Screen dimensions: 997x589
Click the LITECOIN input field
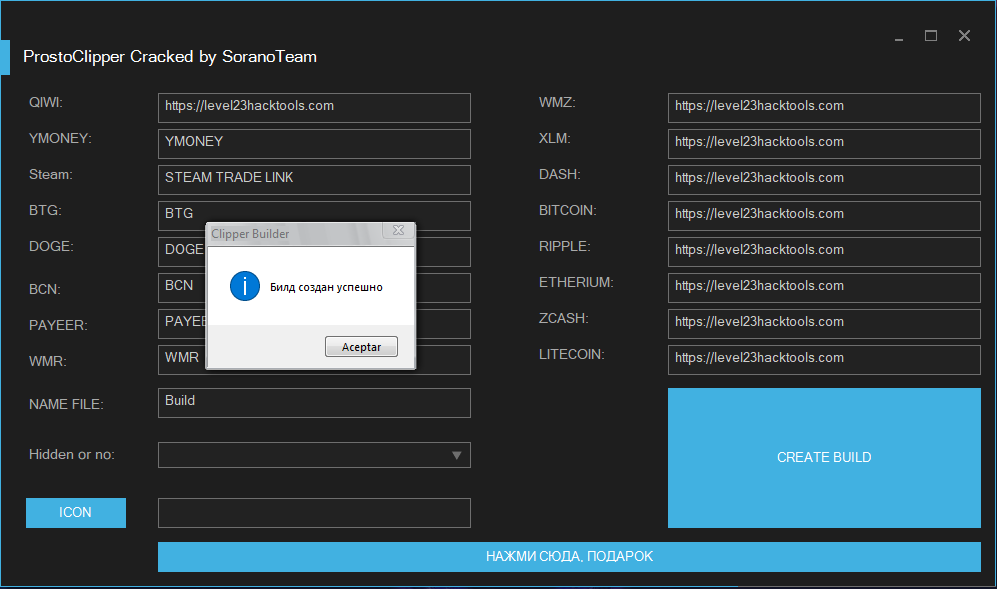point(824,360)
